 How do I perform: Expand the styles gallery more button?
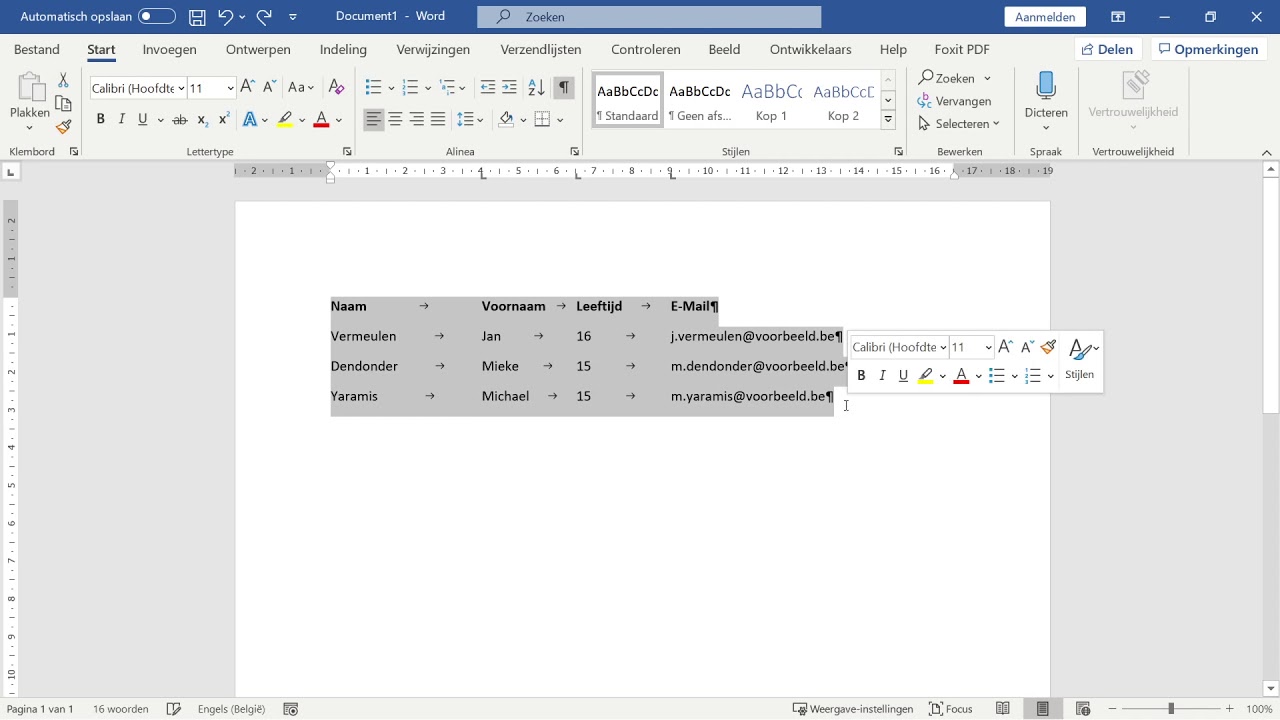pos(888,120)
